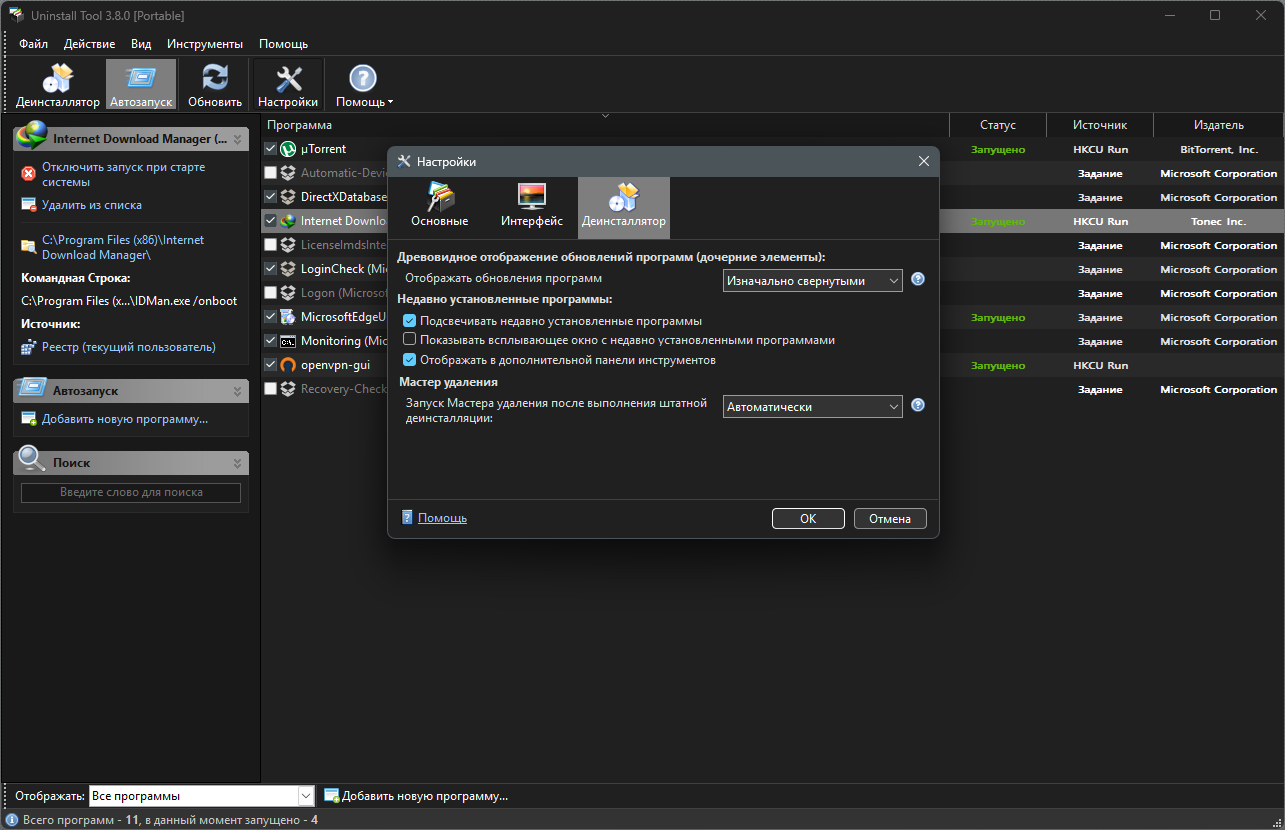
Task: Click the MicrosoftEdgeU row icon
Action: coord(288,317)
